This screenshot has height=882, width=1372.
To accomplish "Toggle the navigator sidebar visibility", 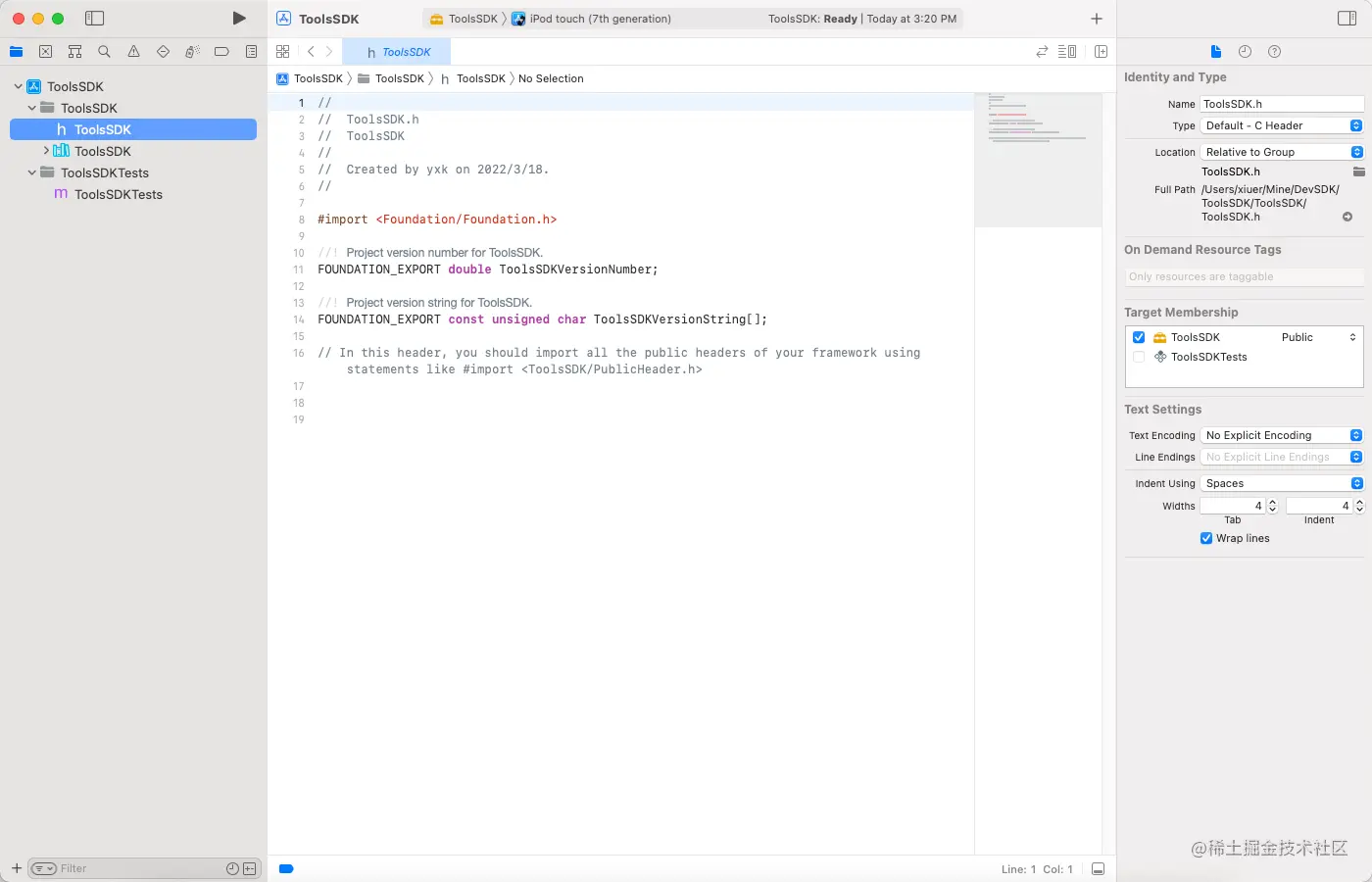I will 95,19.
